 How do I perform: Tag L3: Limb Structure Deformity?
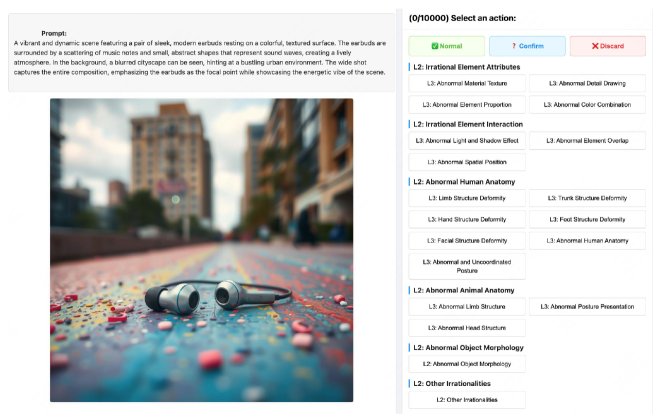[467, 198]
